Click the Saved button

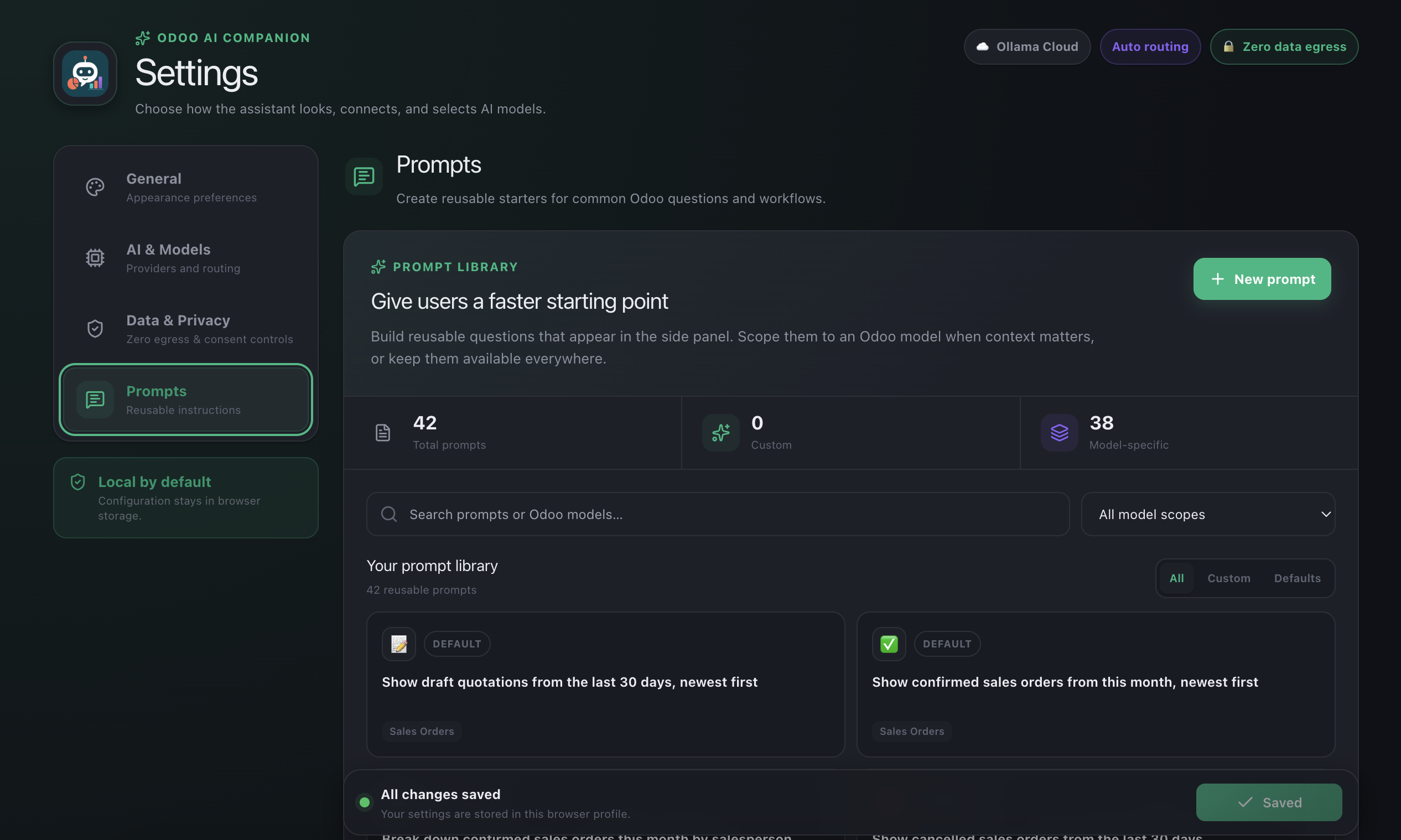coord(1269,802)
